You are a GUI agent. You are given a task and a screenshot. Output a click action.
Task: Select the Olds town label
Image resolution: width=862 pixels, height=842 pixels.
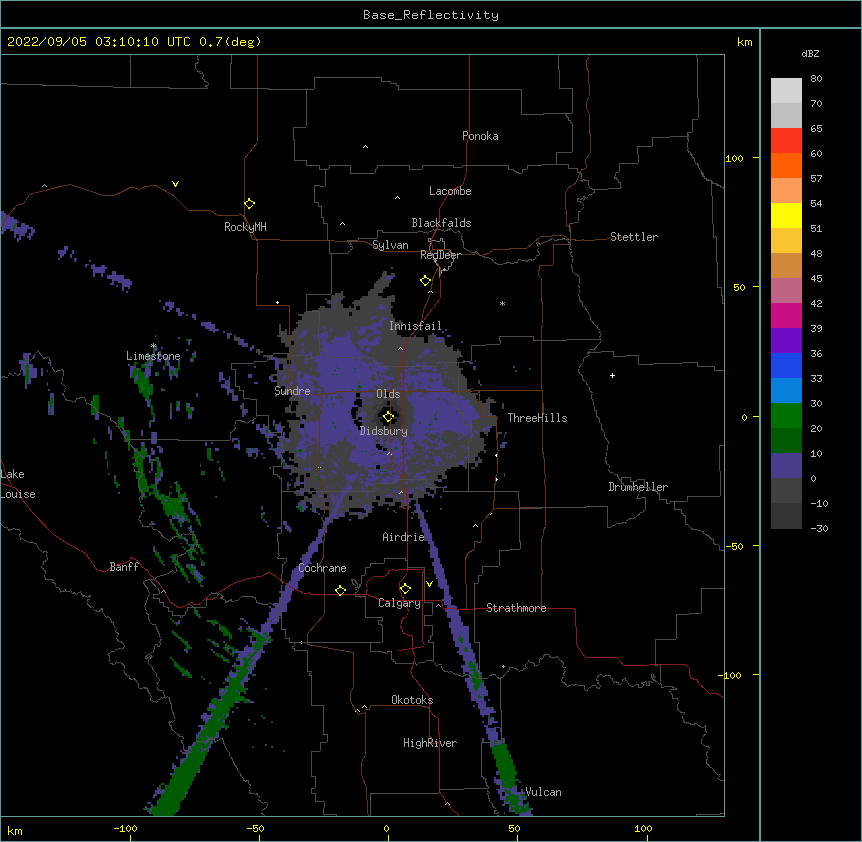tap(388, 394)
